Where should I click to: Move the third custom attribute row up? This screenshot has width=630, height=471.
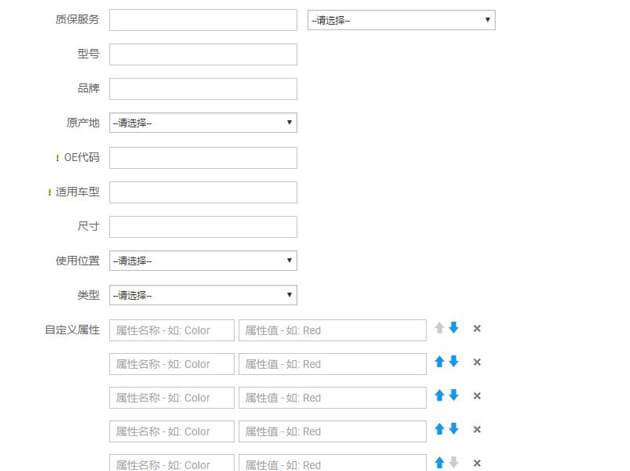pyautogui.click(x=439, y=396)
